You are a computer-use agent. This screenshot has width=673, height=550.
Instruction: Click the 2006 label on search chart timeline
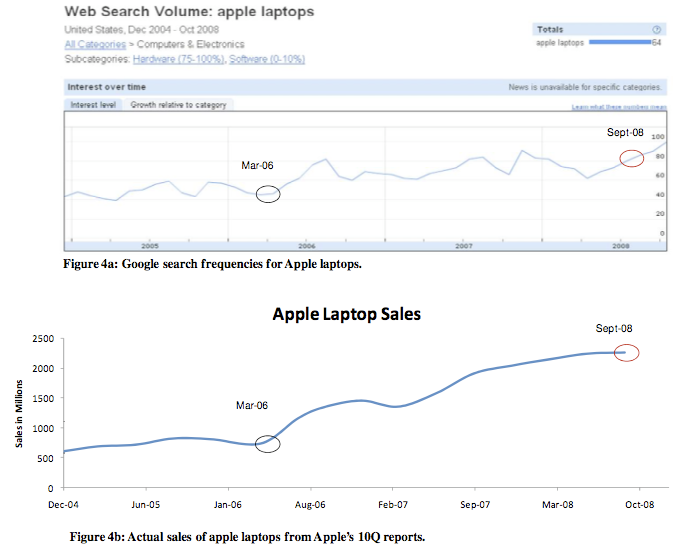[x=307, y=246]
